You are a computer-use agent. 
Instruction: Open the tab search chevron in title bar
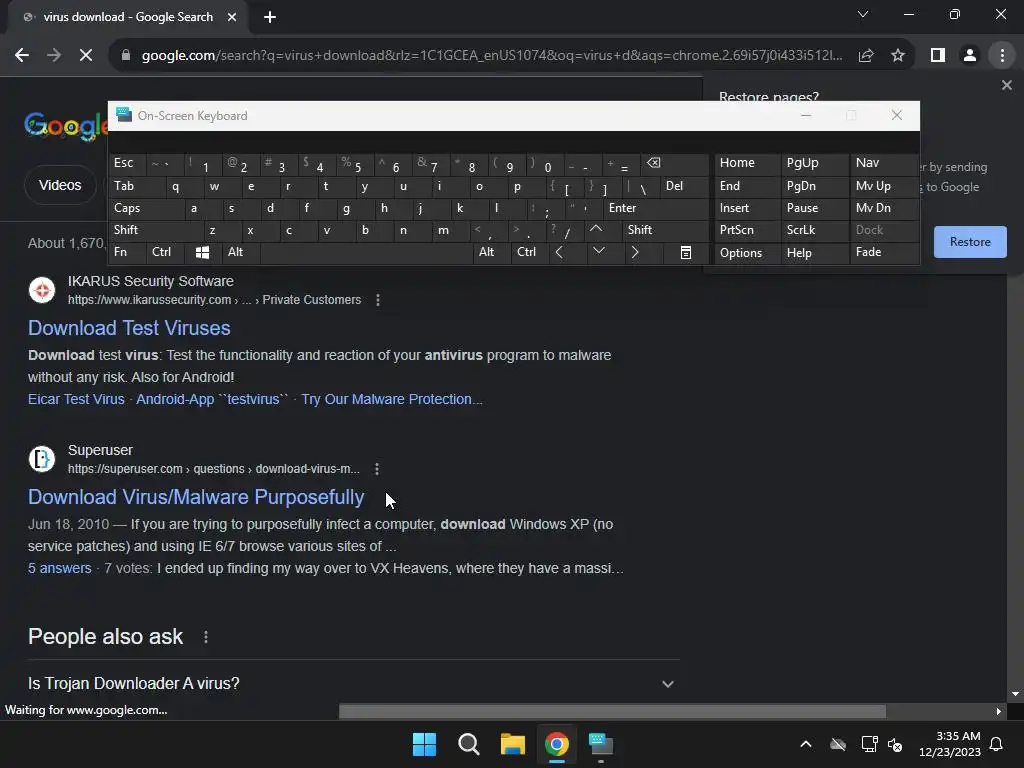(x=863, y=14)
